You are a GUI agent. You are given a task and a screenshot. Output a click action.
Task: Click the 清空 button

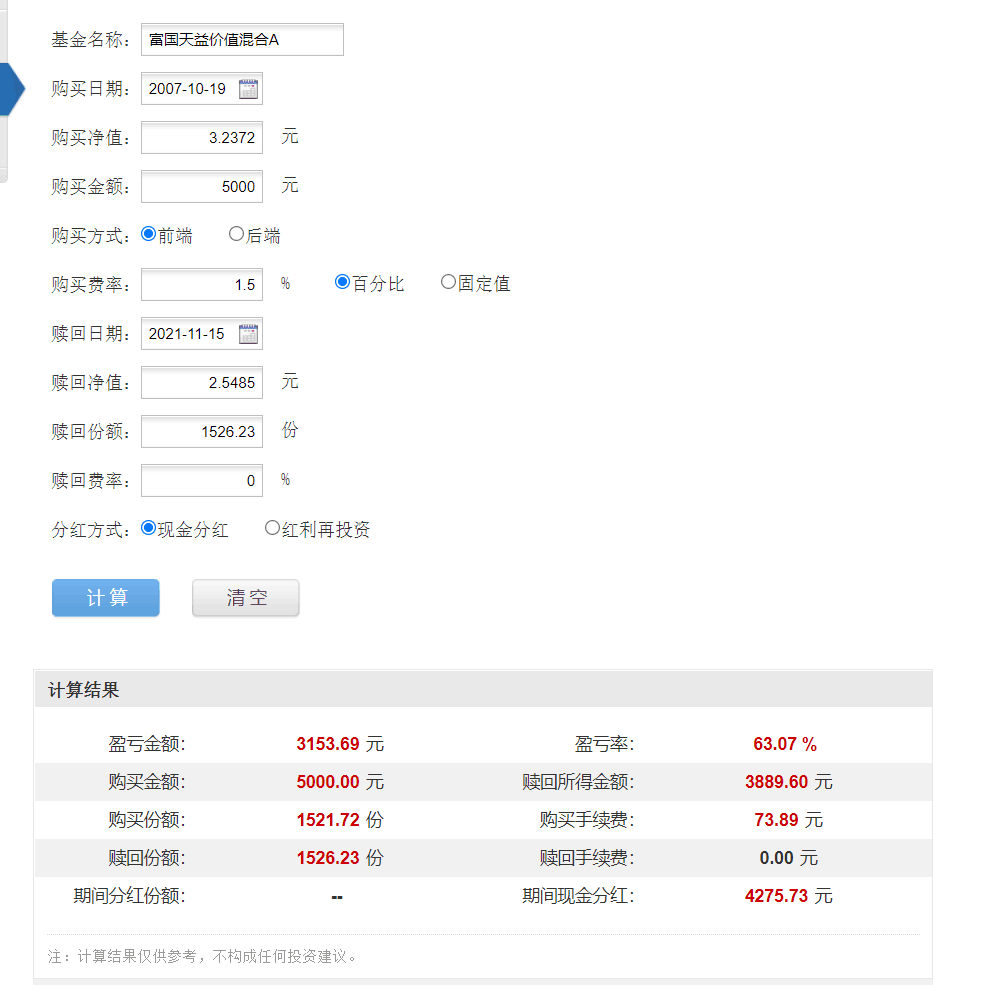click(246, 598)
